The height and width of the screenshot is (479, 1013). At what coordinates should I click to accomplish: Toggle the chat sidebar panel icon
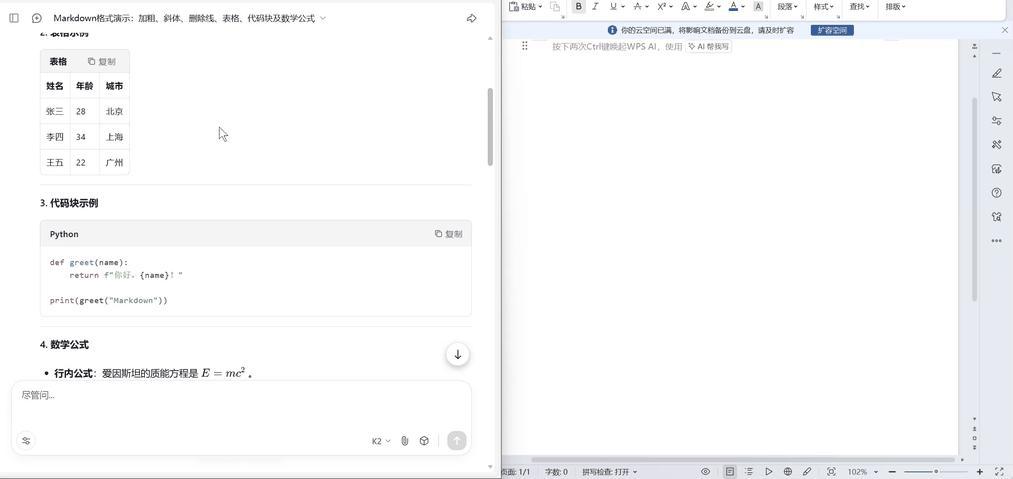(14, 18)
